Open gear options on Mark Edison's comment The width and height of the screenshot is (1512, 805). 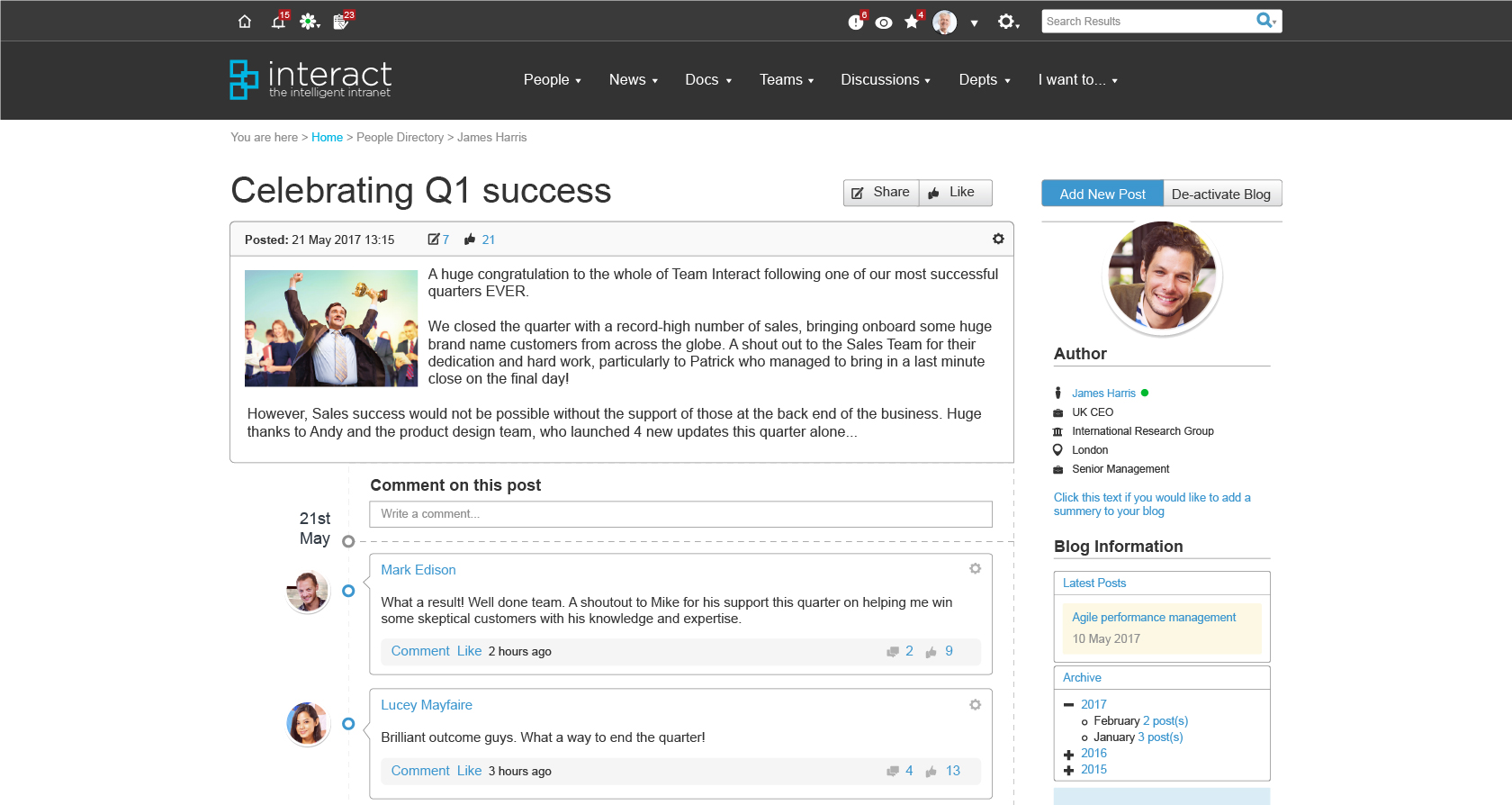975,568
